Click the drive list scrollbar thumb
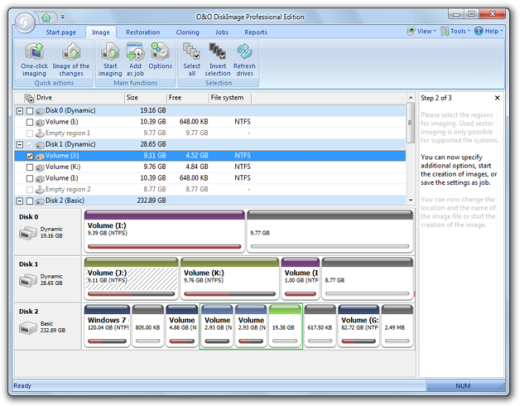Viewport: 520px width, 406px height. 411,122
